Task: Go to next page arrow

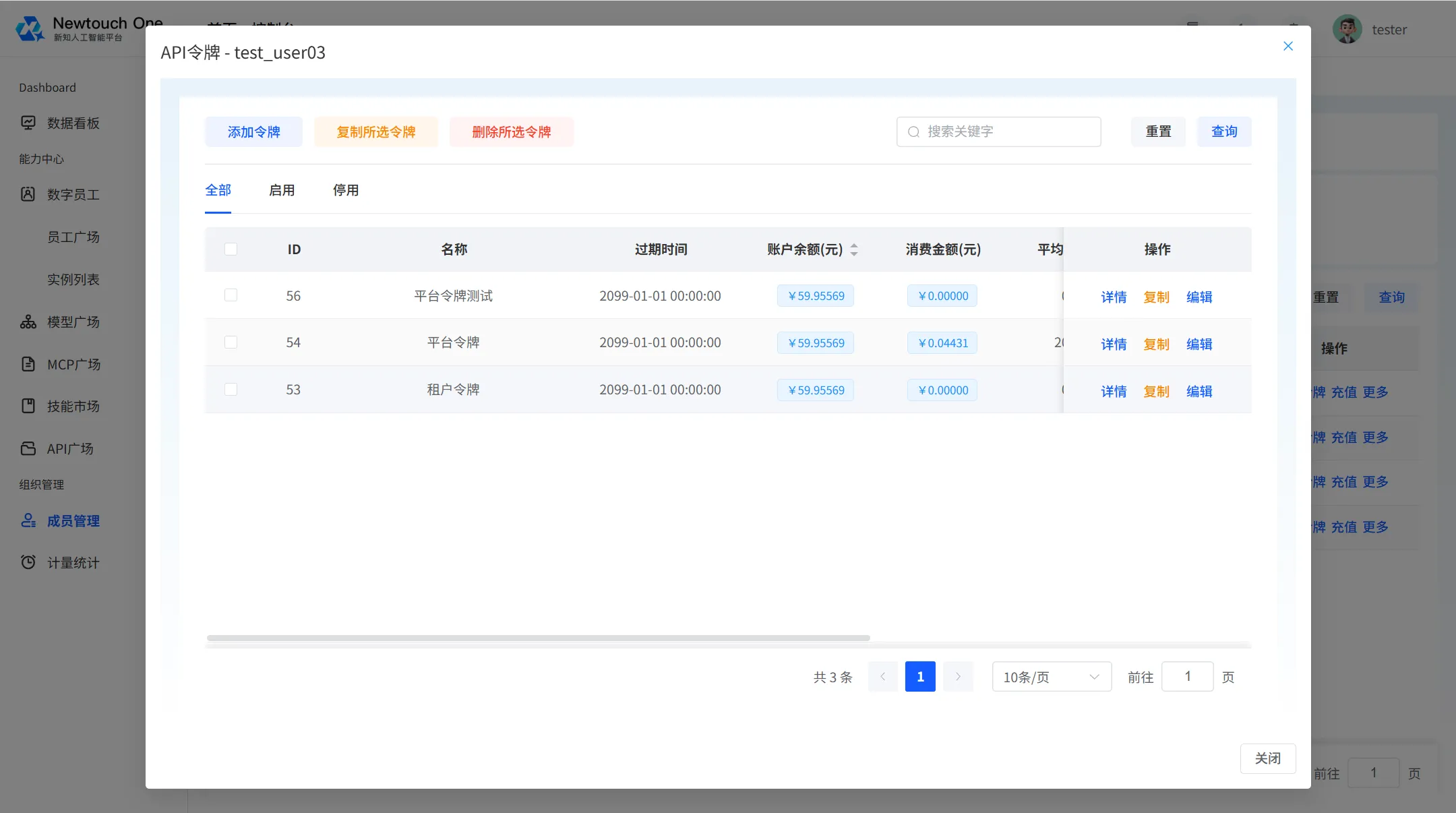Action: click(958, 676)
